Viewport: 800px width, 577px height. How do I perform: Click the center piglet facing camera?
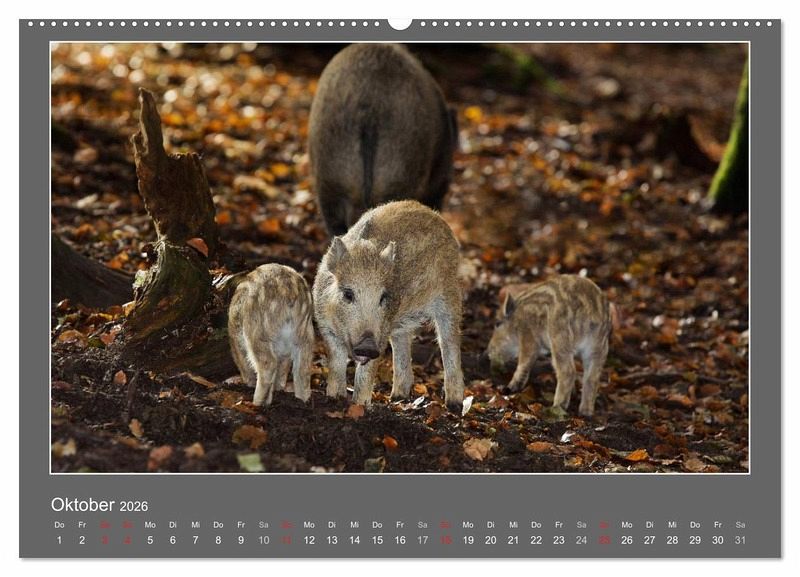pyautogui.click(x=389, y=303)
